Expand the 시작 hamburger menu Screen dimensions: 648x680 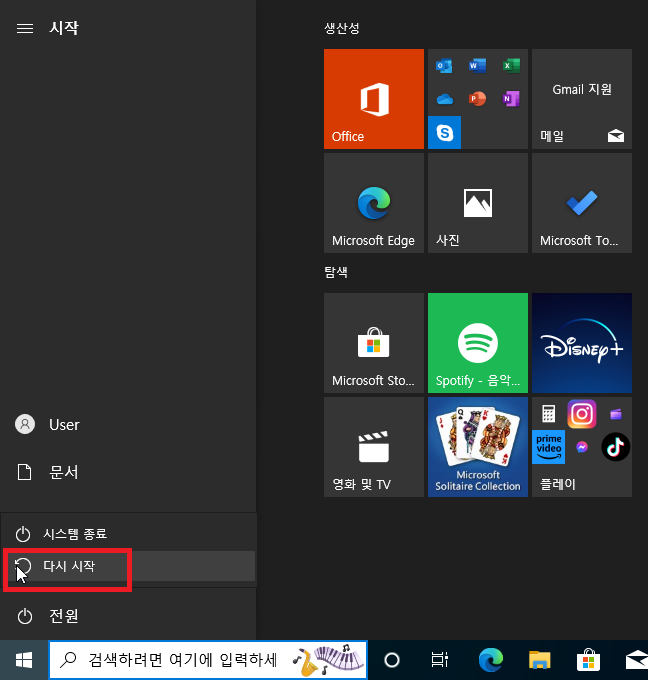[x=25, y=29]
